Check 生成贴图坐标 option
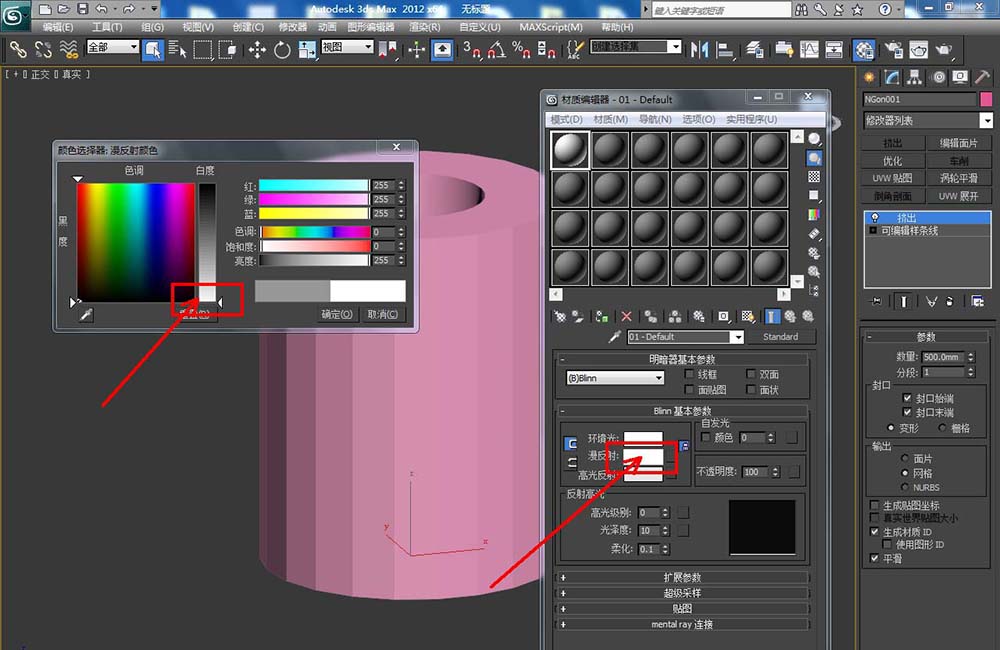 [874, 505]
